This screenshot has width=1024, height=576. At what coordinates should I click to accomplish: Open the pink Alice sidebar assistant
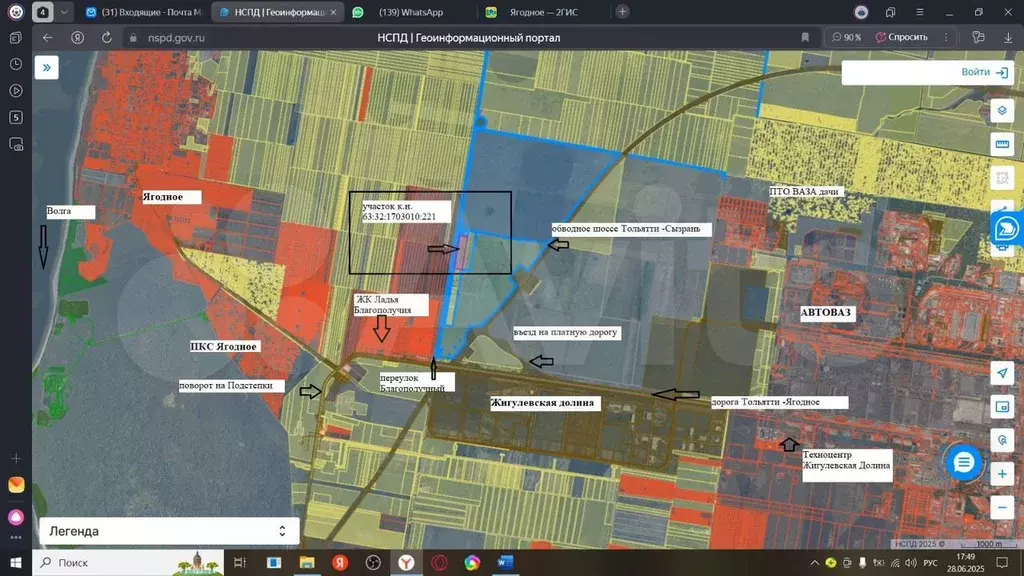coord(16,517)
